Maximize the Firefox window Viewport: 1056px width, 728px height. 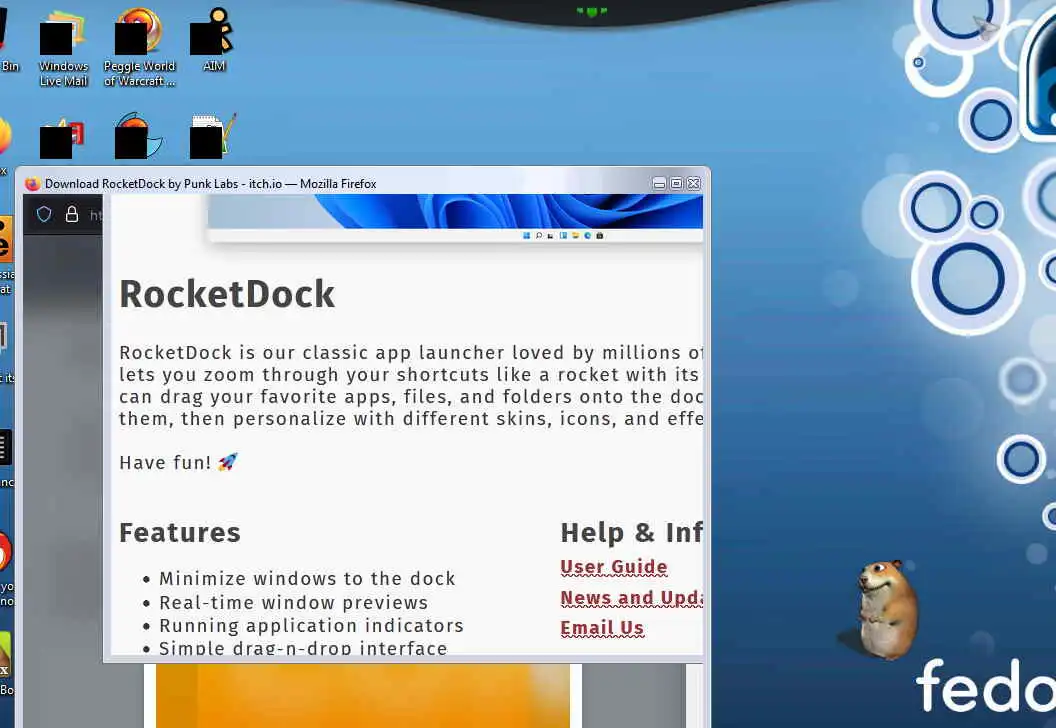pos(676,184)
